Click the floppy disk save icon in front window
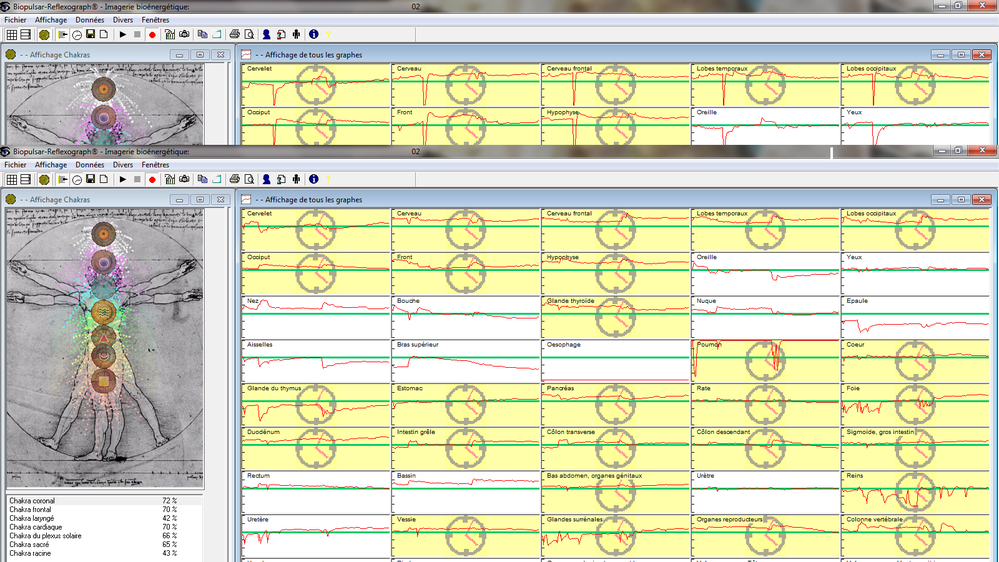The width and height of the screenshot is (999, 562). click(90, 179)
